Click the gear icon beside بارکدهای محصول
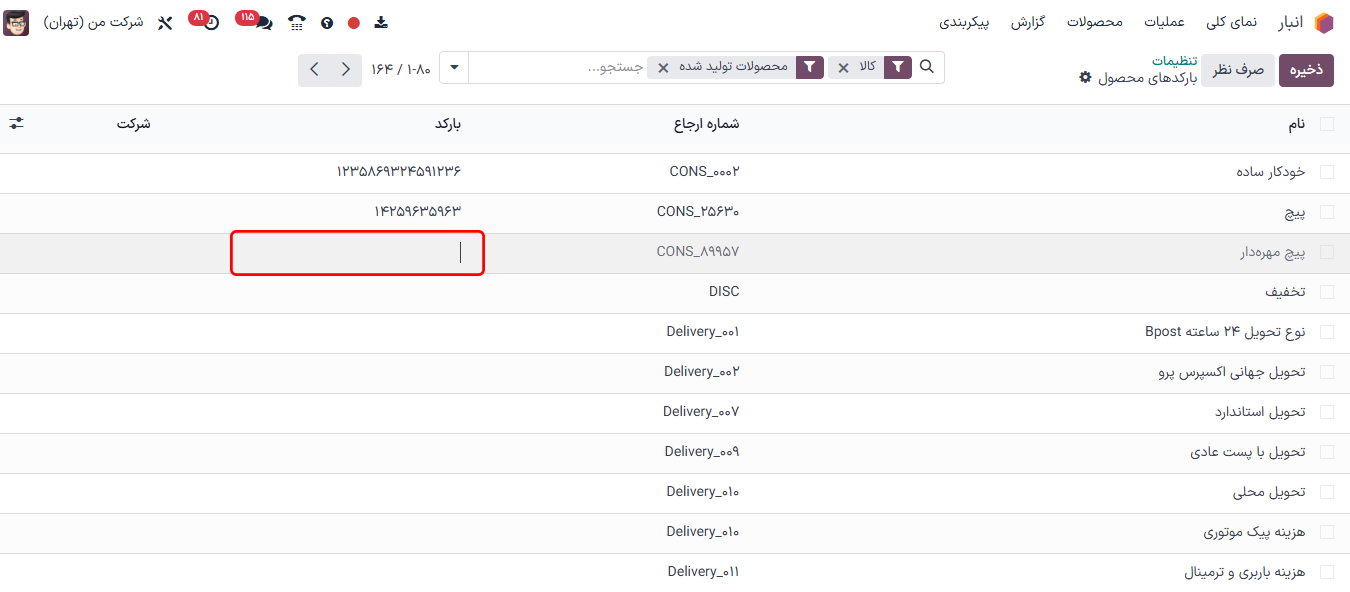1350x592 pixels. pos(1086,78)
